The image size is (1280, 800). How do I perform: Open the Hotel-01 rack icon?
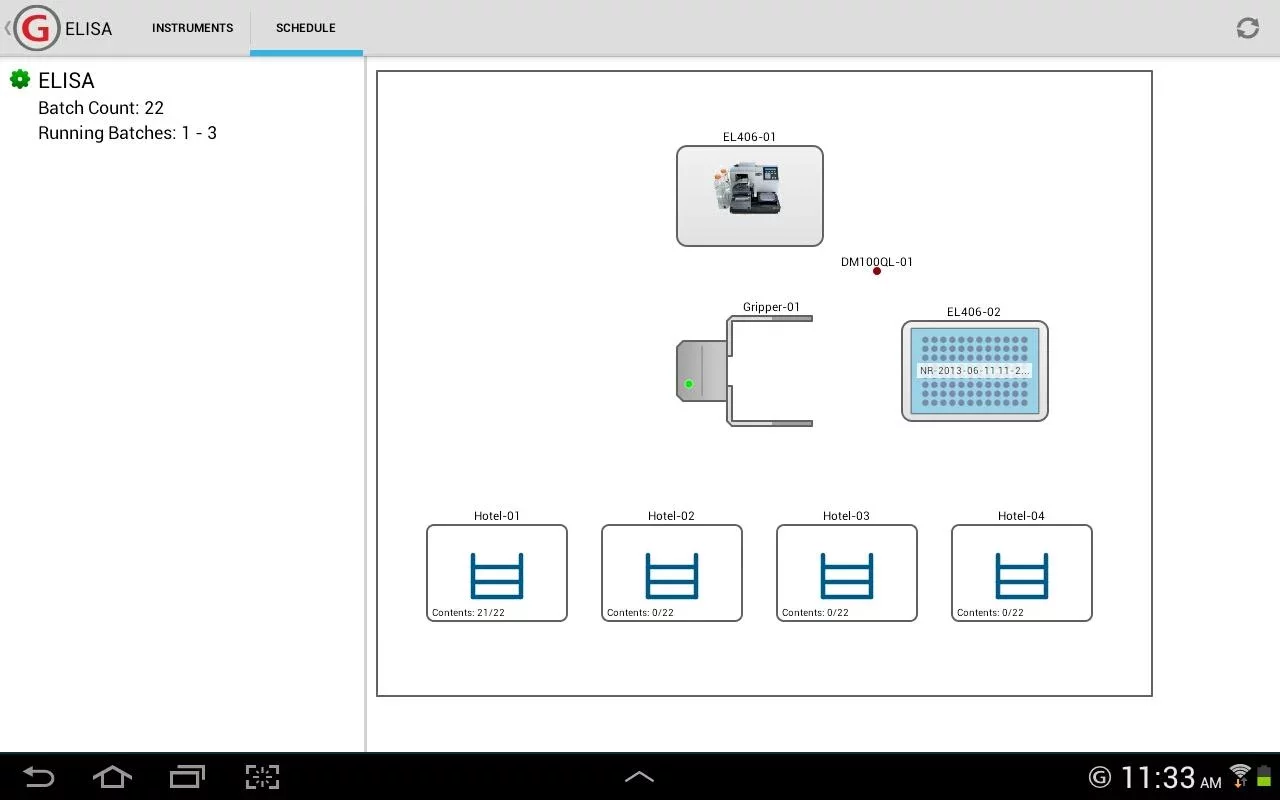click(x=496, y=573)
